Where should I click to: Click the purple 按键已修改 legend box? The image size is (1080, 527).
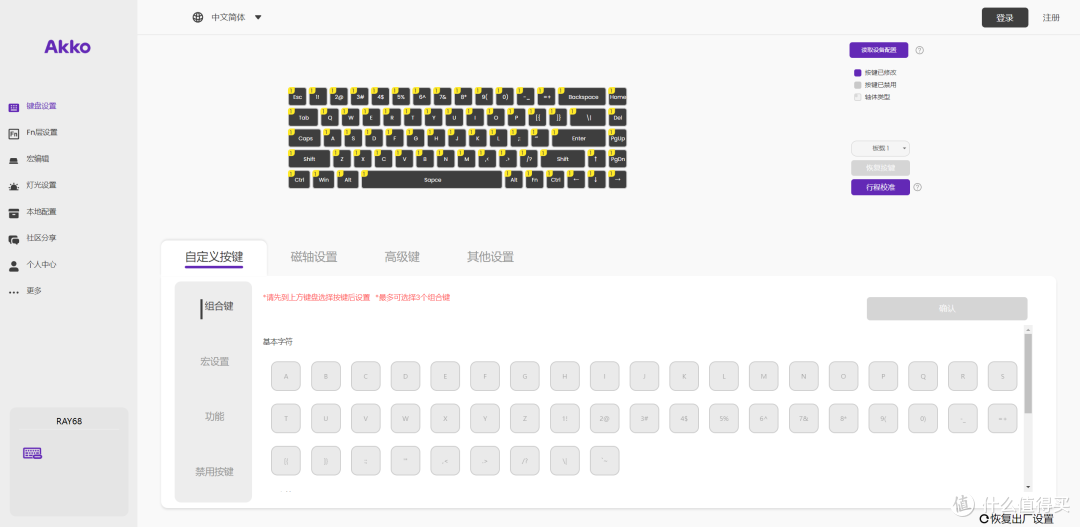click(x=858, y=72)
